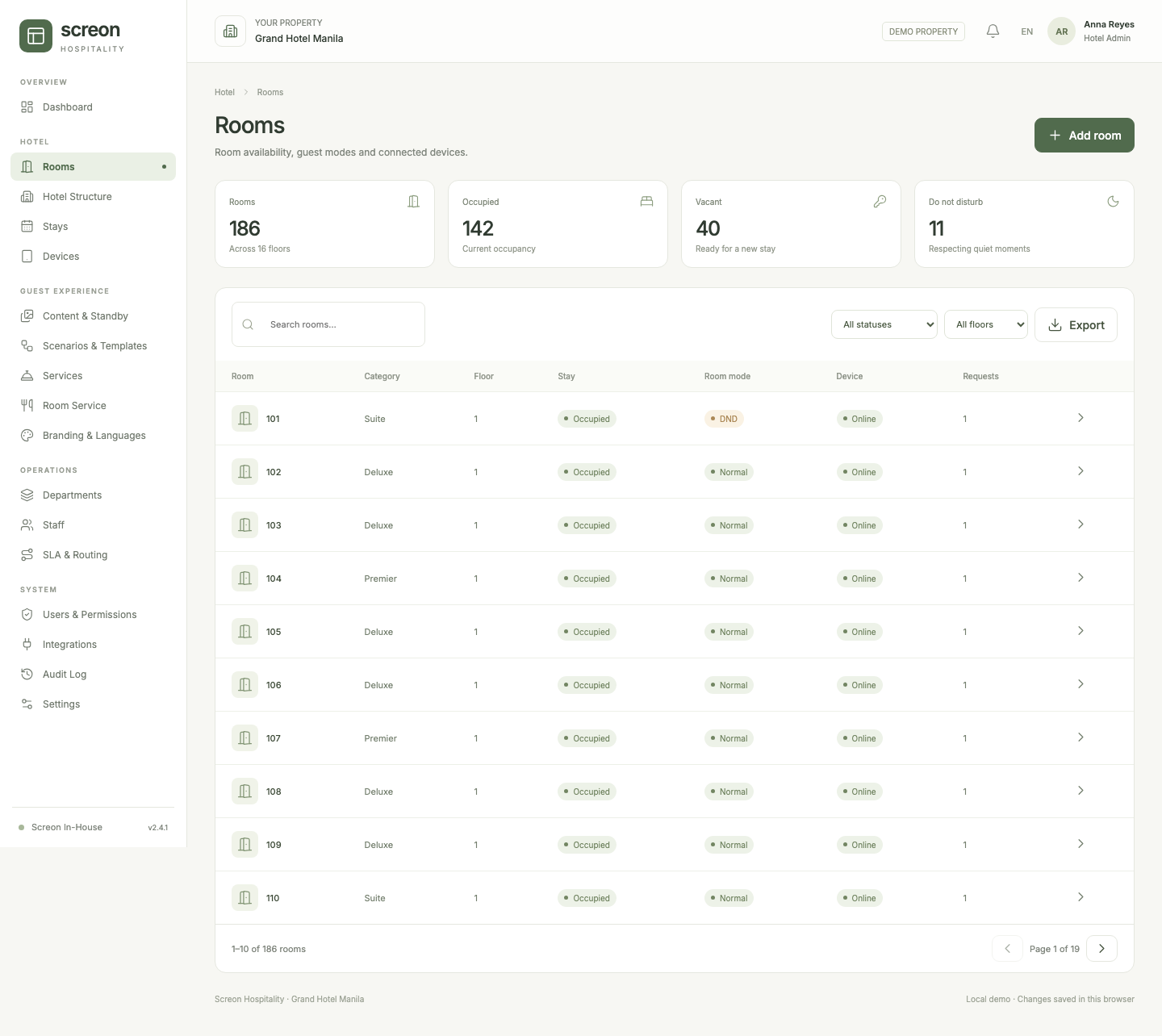
Task: Open SLA & Routing page
Action: click(x=93, y=555)
